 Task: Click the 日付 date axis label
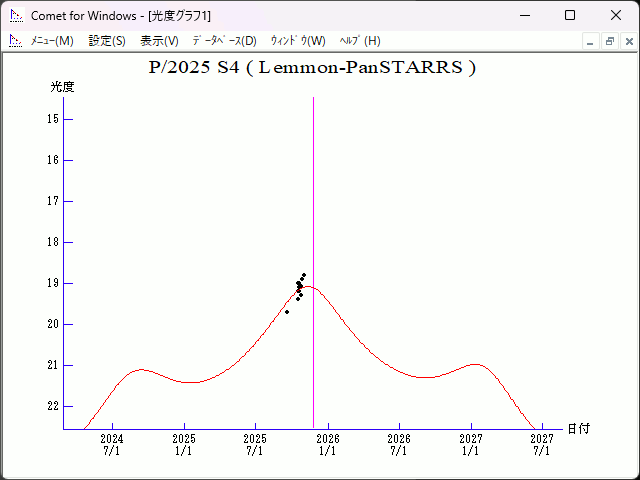[578, 428]
